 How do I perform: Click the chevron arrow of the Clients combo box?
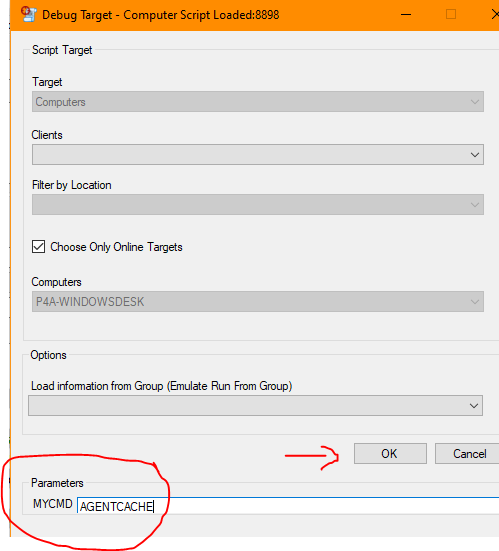pyautogui.click(x=475, y=155)
